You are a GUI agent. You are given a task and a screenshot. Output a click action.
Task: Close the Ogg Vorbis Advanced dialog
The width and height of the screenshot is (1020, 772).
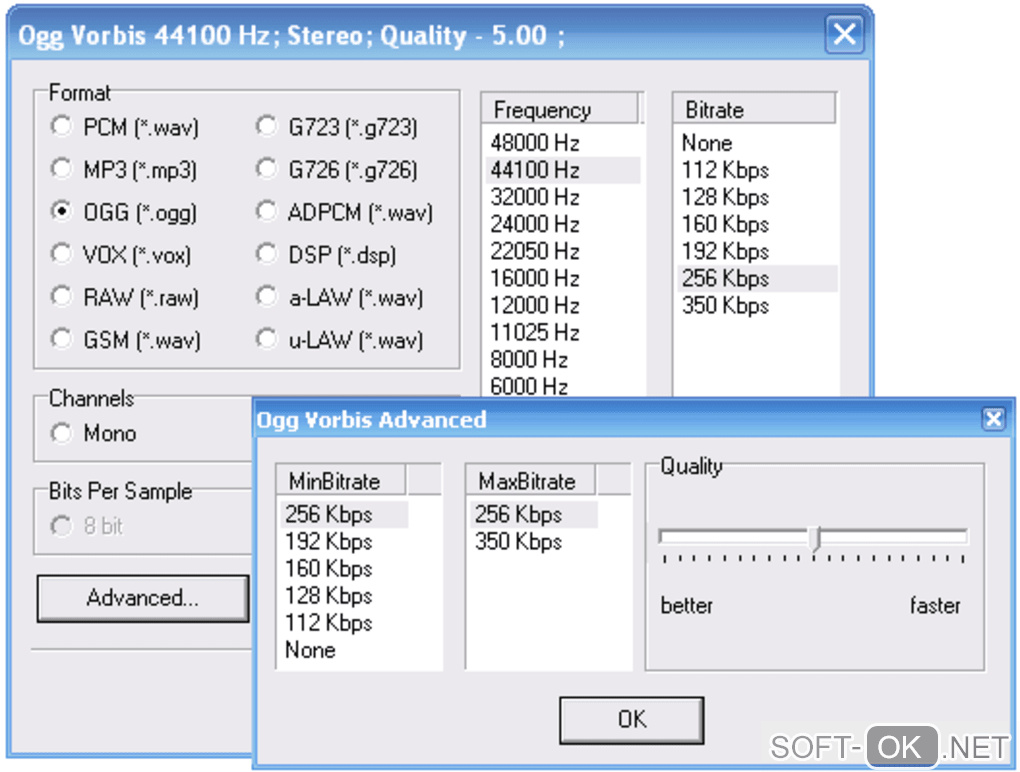993,419
